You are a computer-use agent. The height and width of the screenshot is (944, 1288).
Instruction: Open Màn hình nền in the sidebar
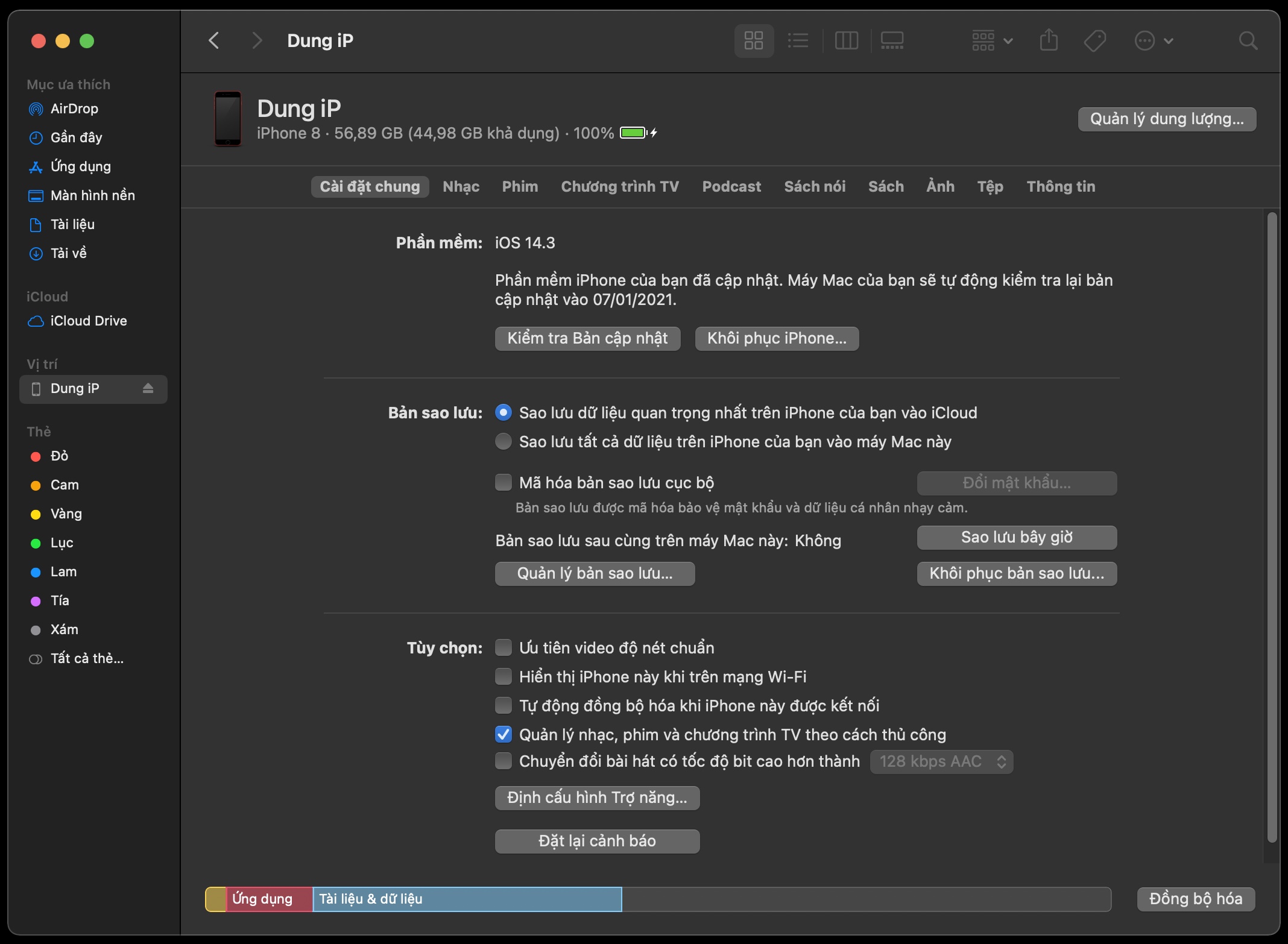coord(93,195)
